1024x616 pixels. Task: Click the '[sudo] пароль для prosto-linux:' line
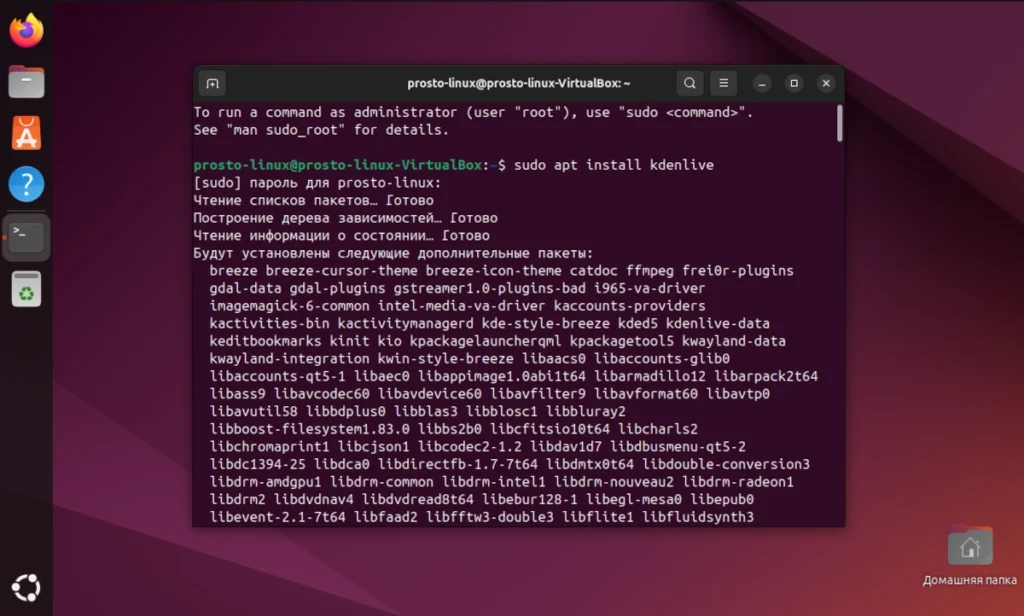pos(317,183)
